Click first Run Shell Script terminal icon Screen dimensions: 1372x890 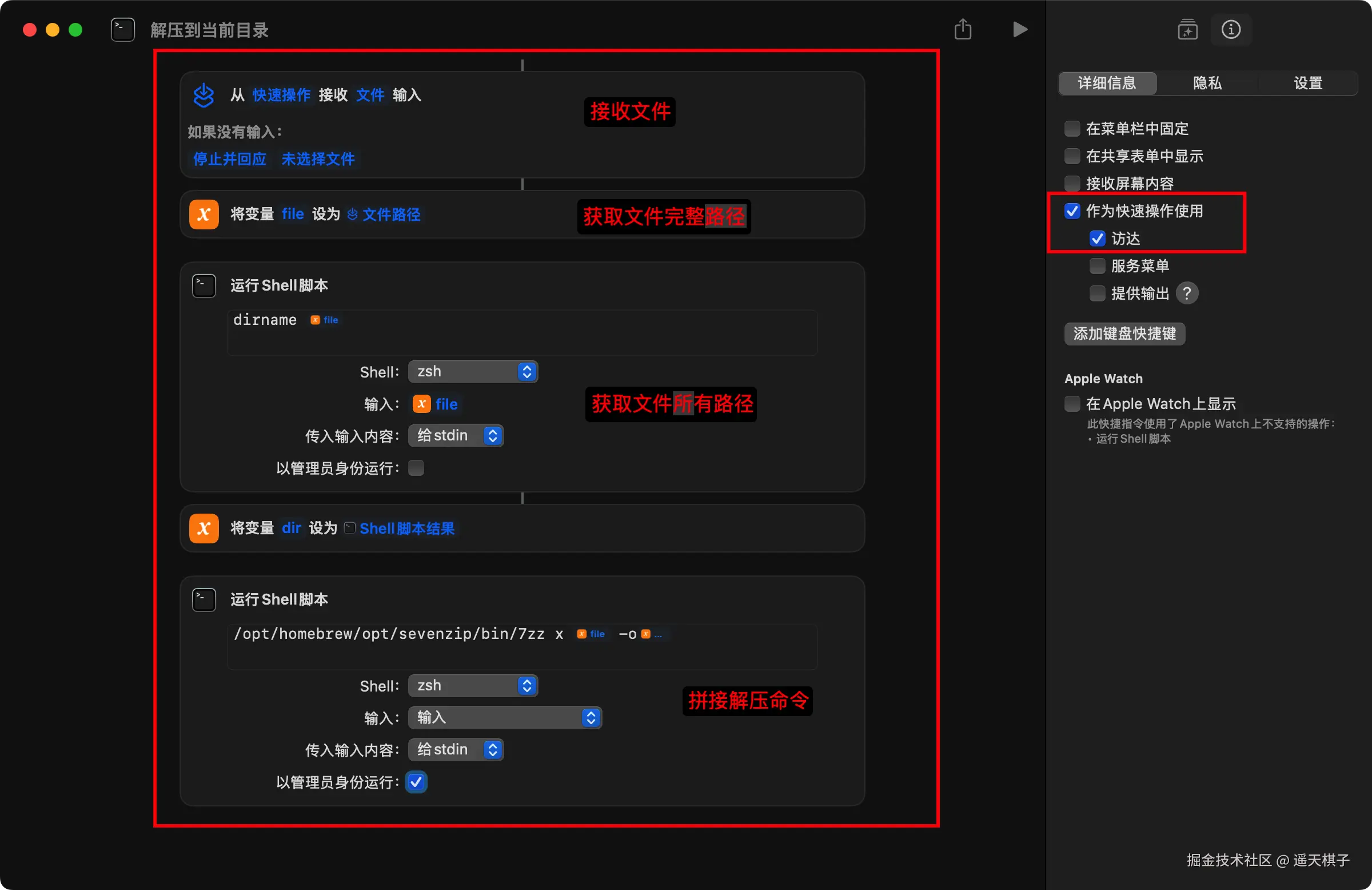tap(204, 285)
